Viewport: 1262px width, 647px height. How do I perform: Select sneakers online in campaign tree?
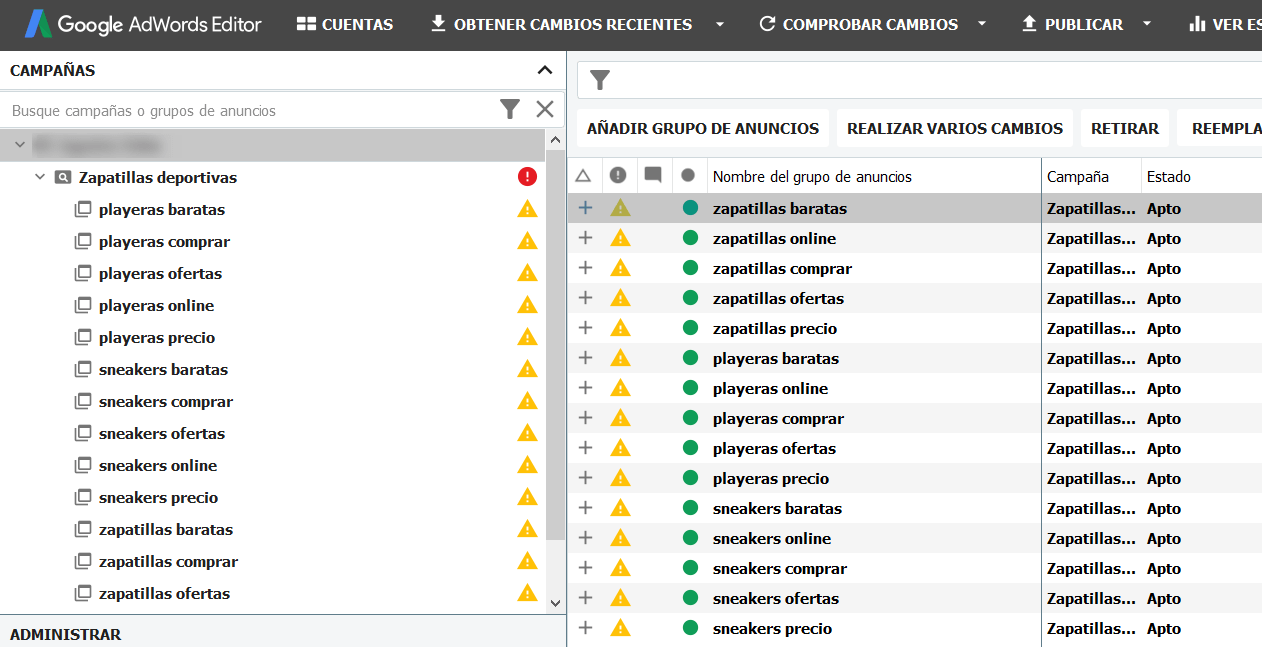(158, 466)
